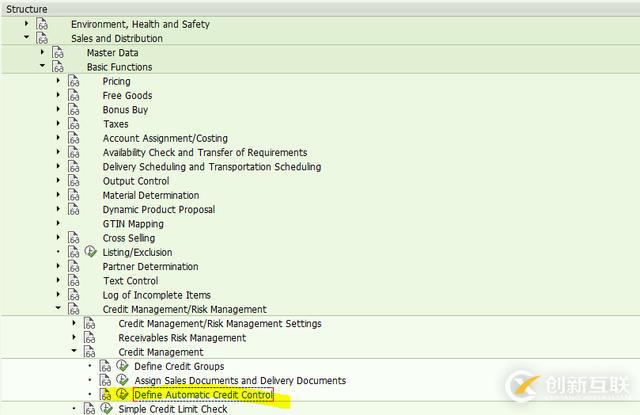Select Availability Check and Transfer of Requirements
This screenshot has width=640, height=415.
tap(204, 153)
